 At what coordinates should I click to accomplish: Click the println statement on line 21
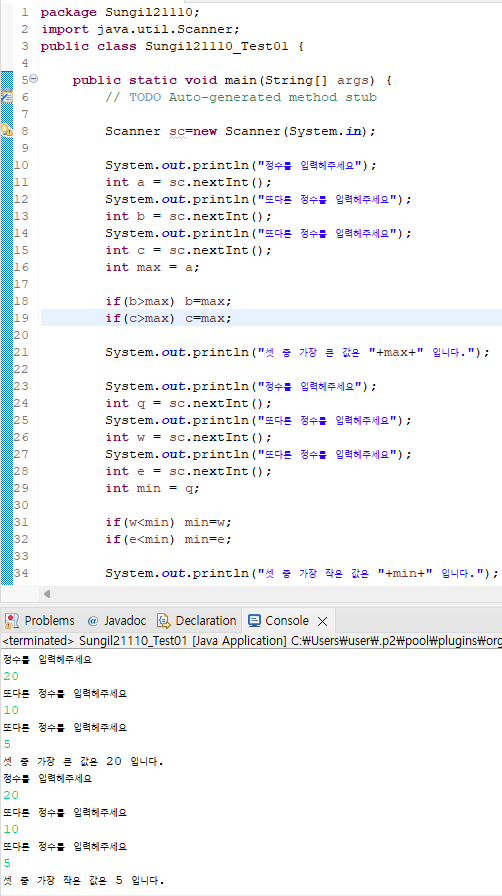coord(297,352)
